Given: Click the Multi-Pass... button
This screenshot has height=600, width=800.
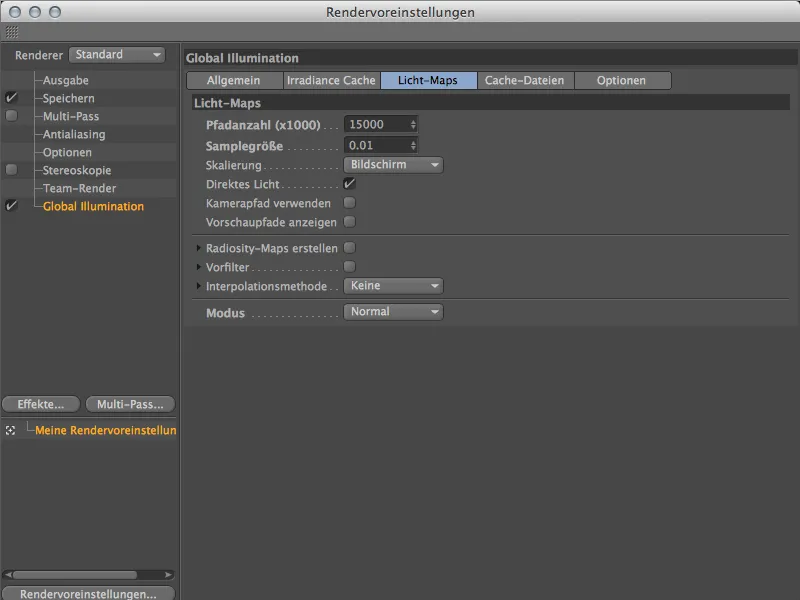Looking at the screenshot, I should pyautogui.click(x=130, y=404).
